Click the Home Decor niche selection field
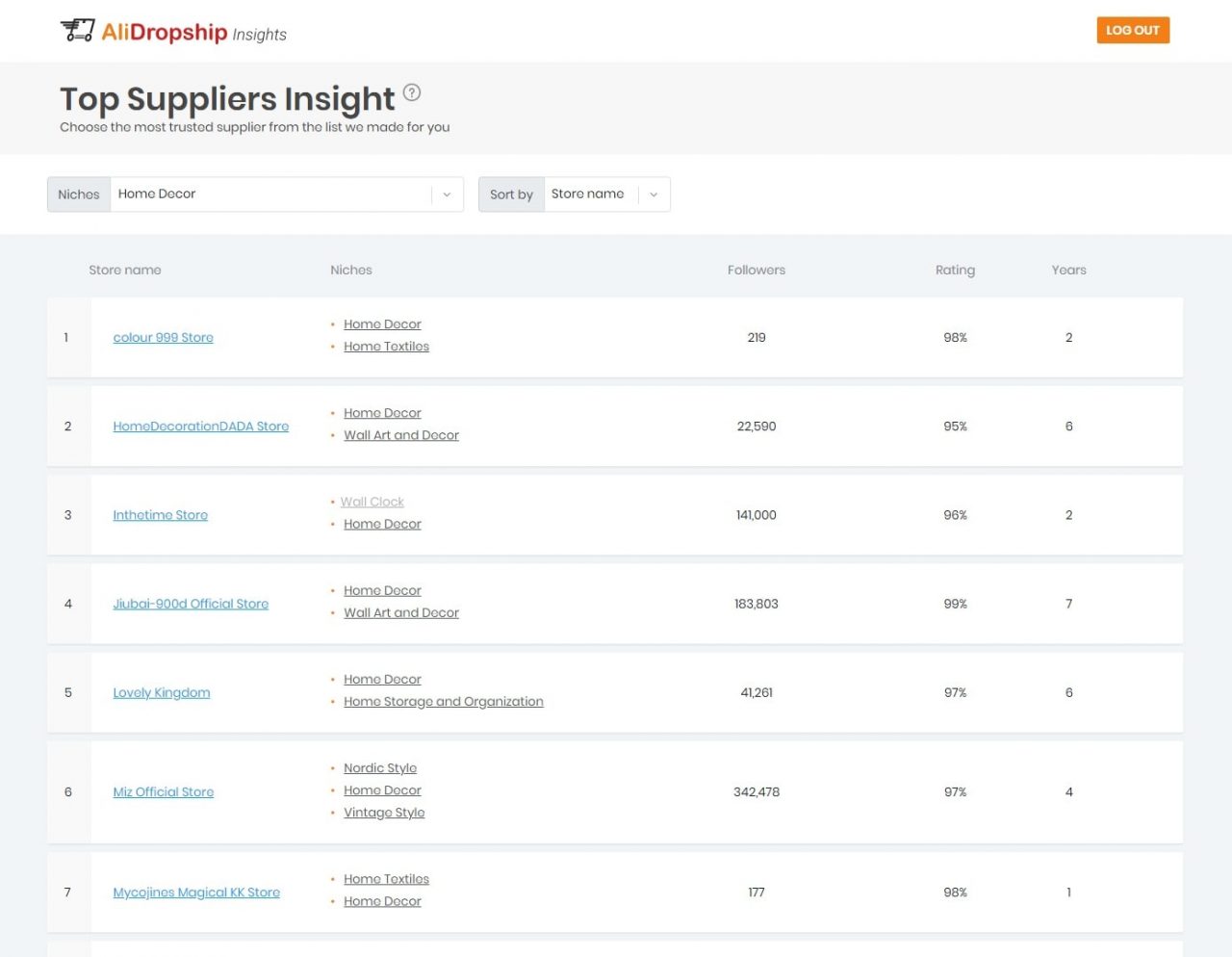The image size is (1232, 957). click(x=269, y=194)
